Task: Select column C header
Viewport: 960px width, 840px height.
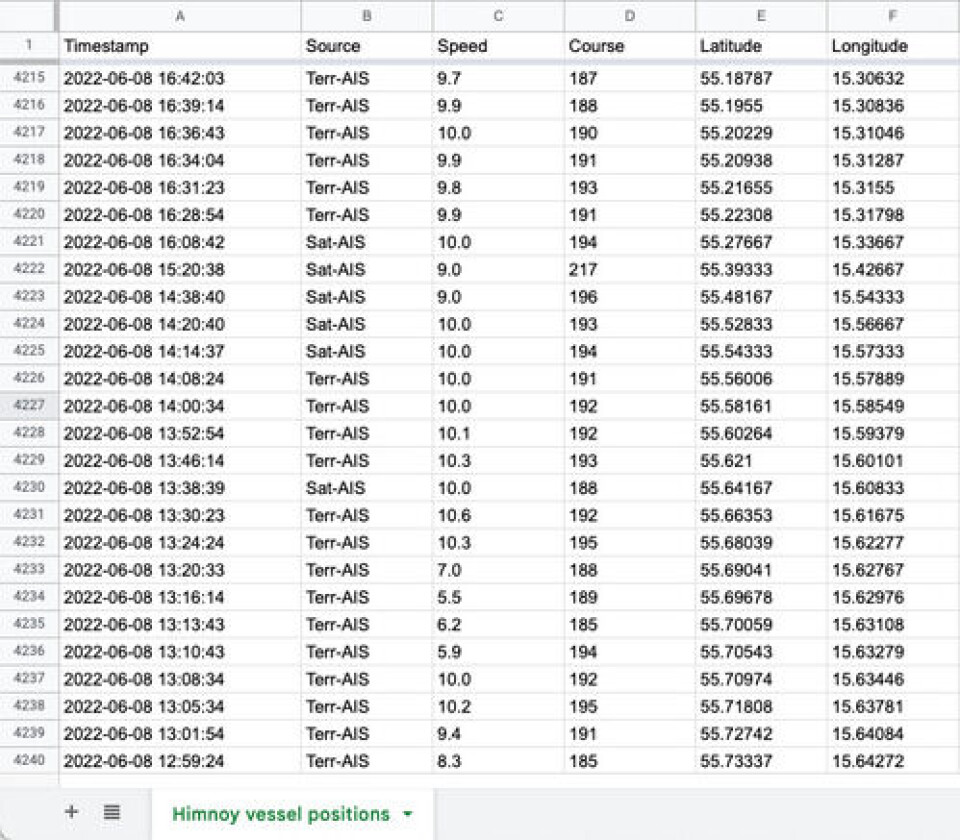Action: 498,16
